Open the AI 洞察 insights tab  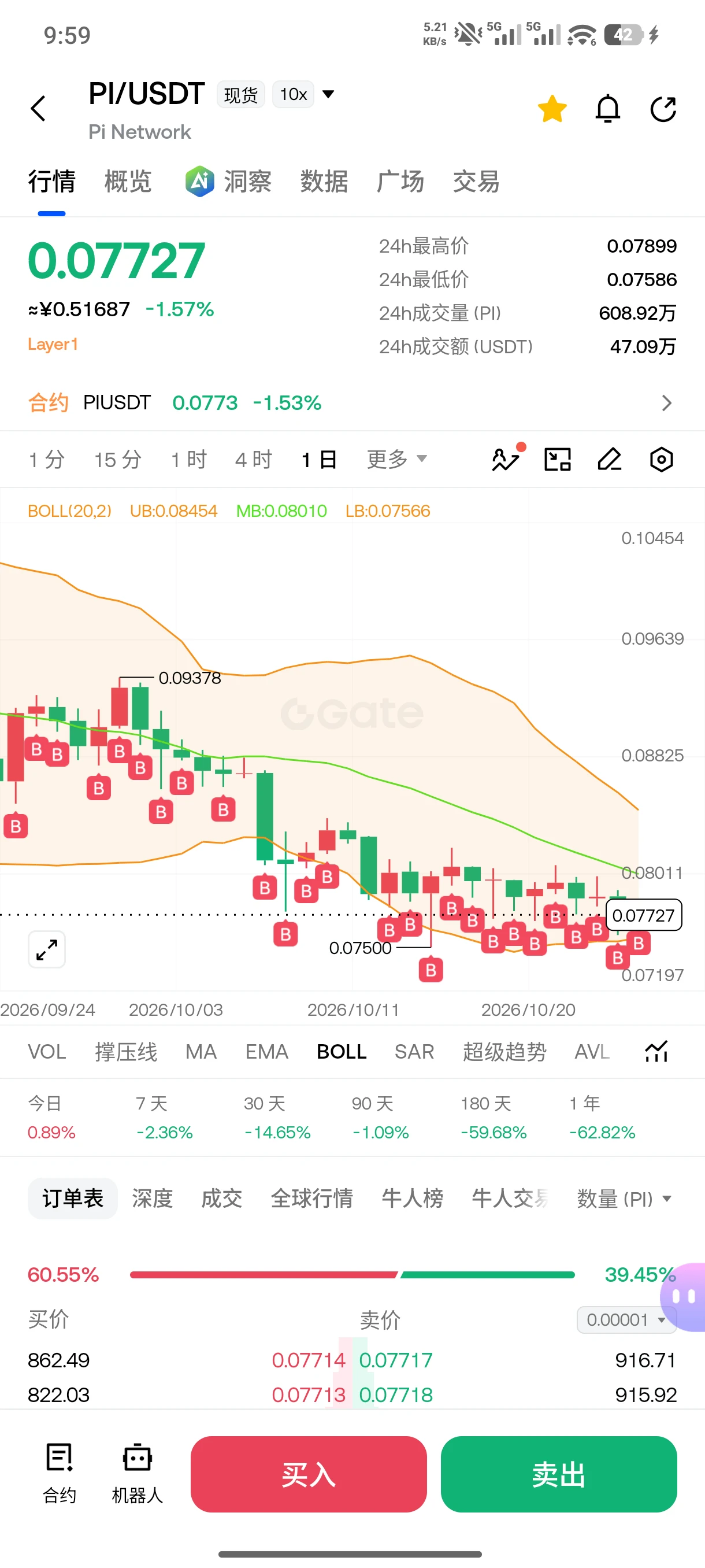(229, 182)
